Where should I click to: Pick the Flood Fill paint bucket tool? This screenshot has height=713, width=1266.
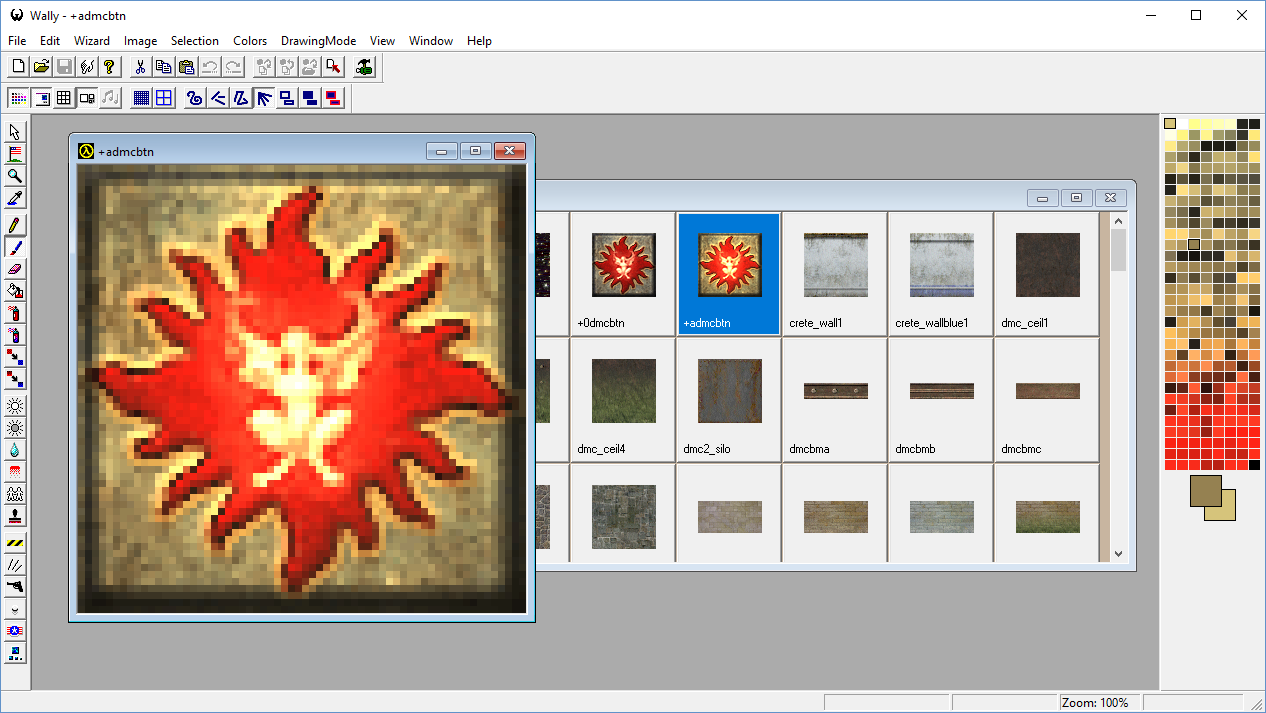(15, 291)
